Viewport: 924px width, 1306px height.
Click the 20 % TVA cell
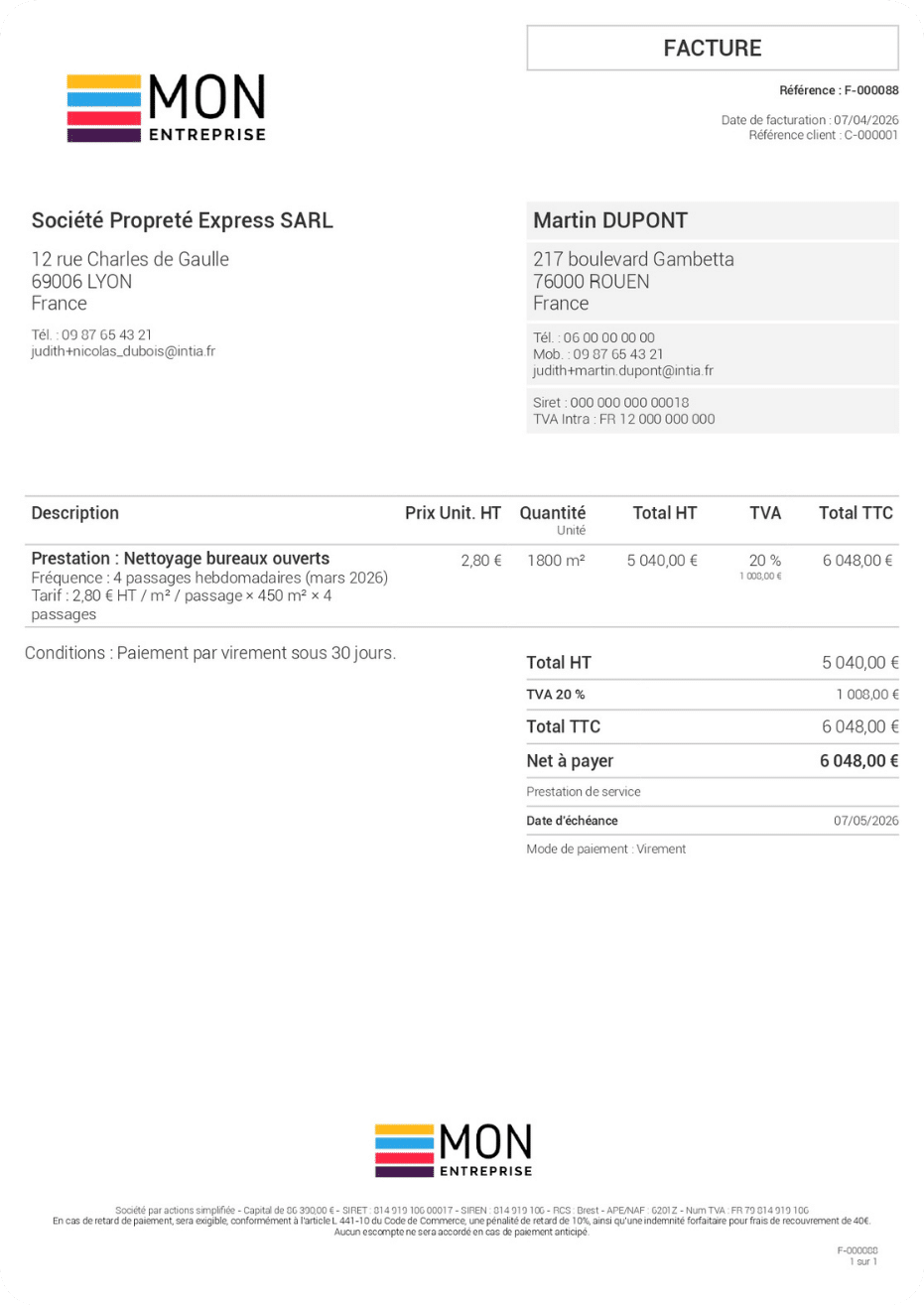tap(764, 561)
